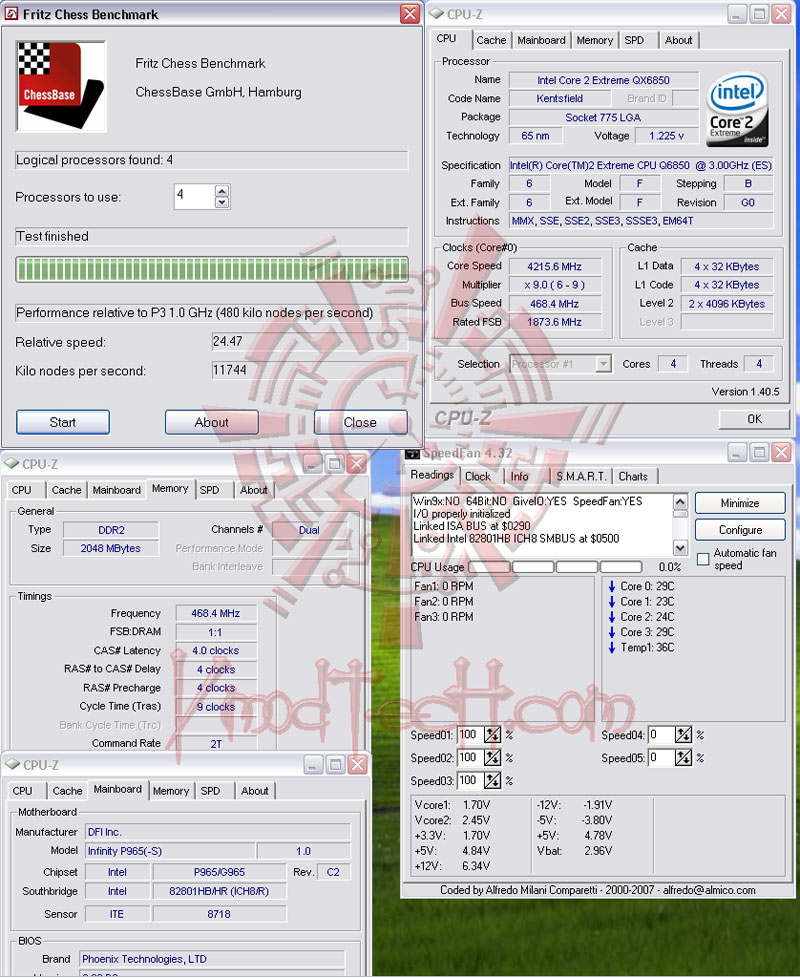800x978 pixels.
Task: Open About tab in top-right CPU-Z
Action: click(678, 40)
